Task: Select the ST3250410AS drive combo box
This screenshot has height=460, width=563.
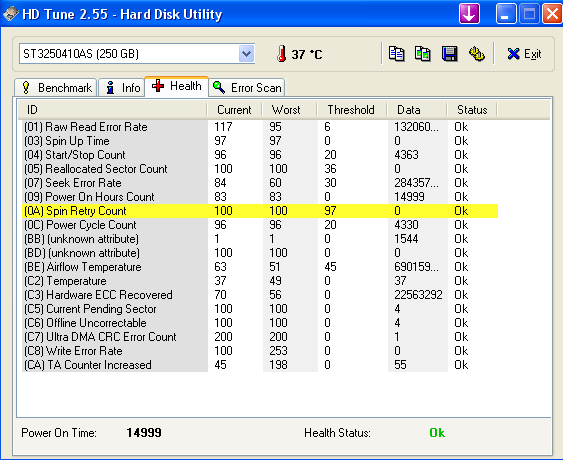Action: click(x=137, y=54)
